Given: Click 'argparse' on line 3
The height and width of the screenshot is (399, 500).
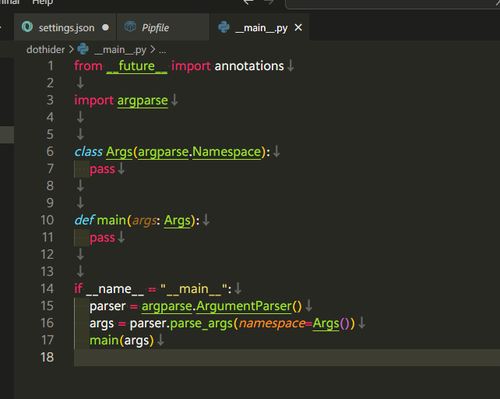Looking at the screenshot, I should [x=142, y=101].
